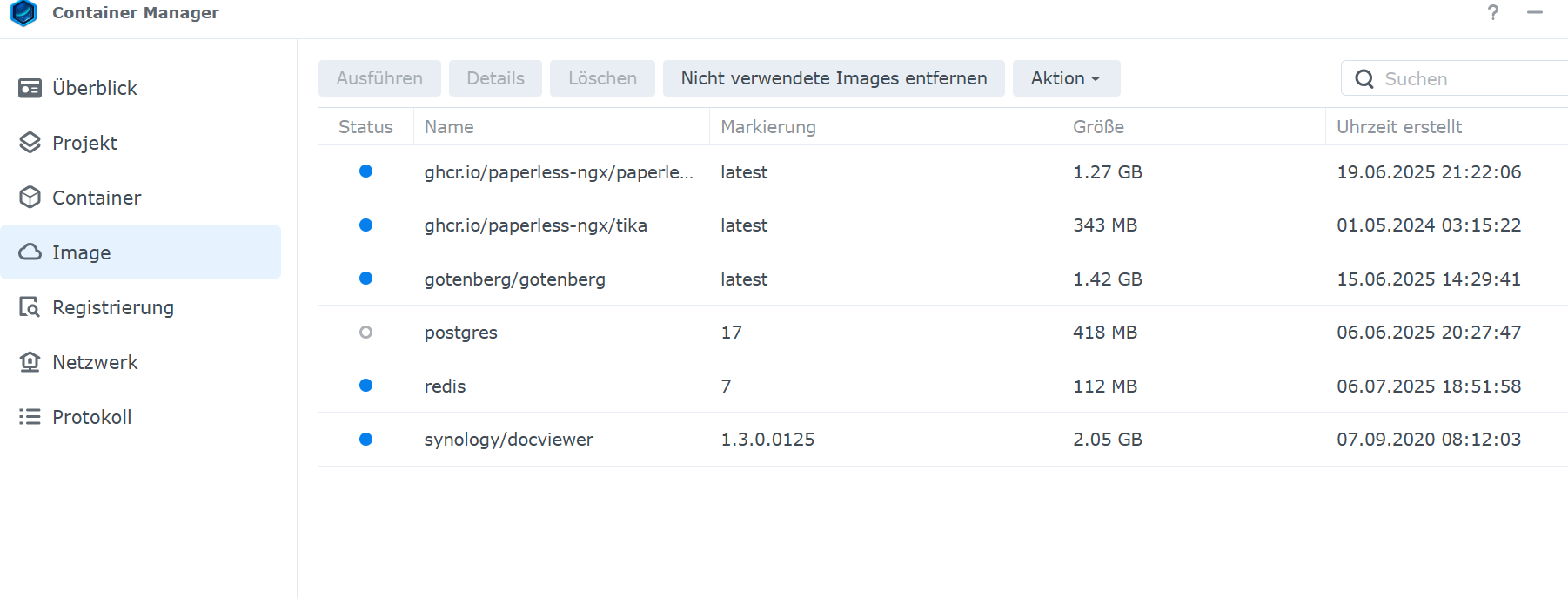The image size is (1568, 598).
Task: Click the Container cube icon
Action: click(30, 198)
